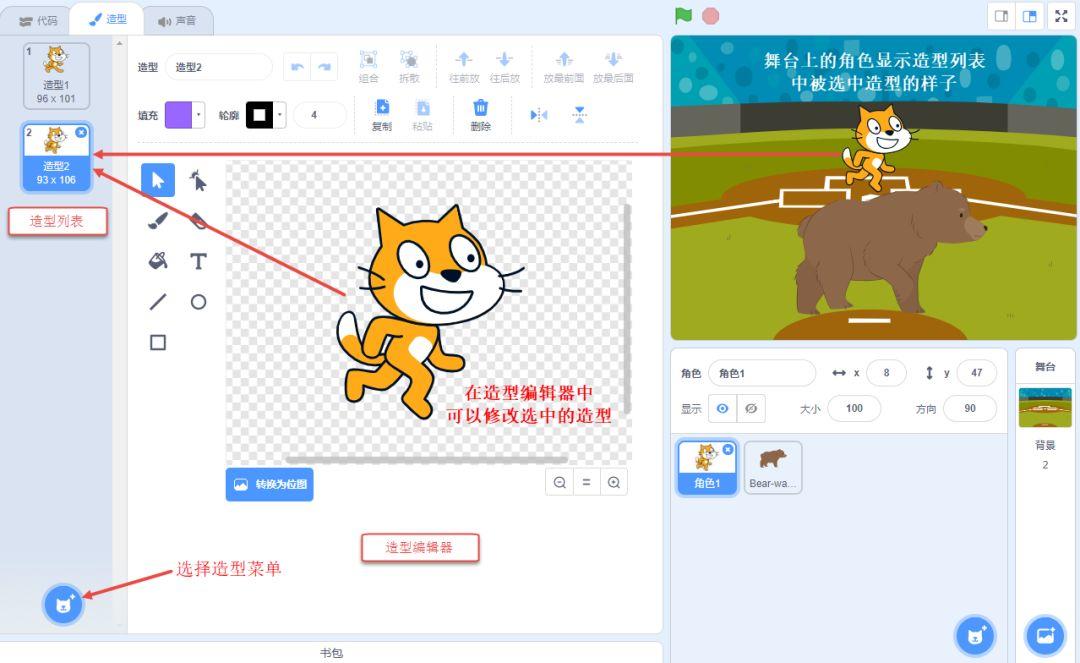Click the canvas horizontal scrollbar
Screen dimensions: 1080x663
click(426, 460)
